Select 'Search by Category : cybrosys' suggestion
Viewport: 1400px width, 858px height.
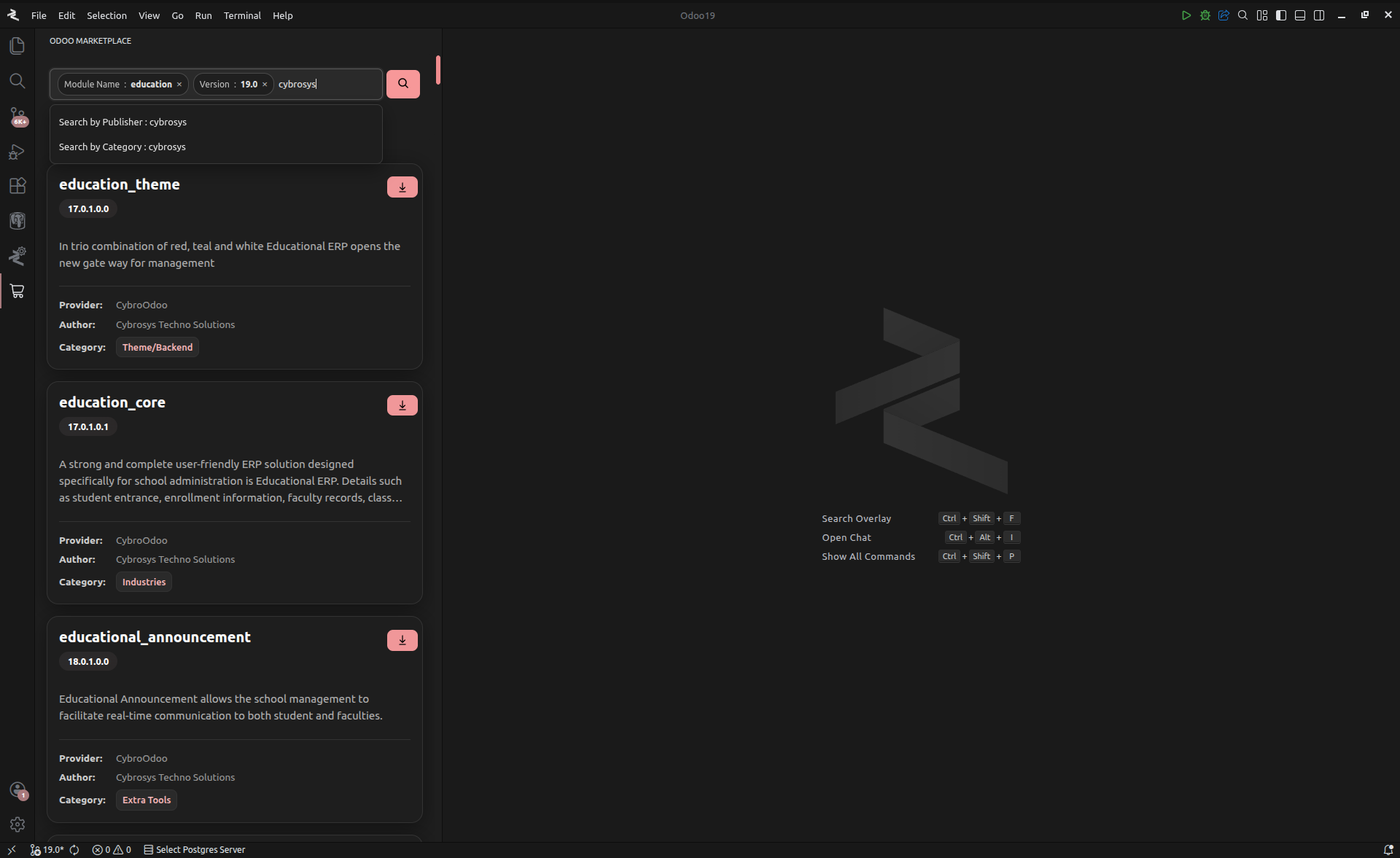[216, 147]
